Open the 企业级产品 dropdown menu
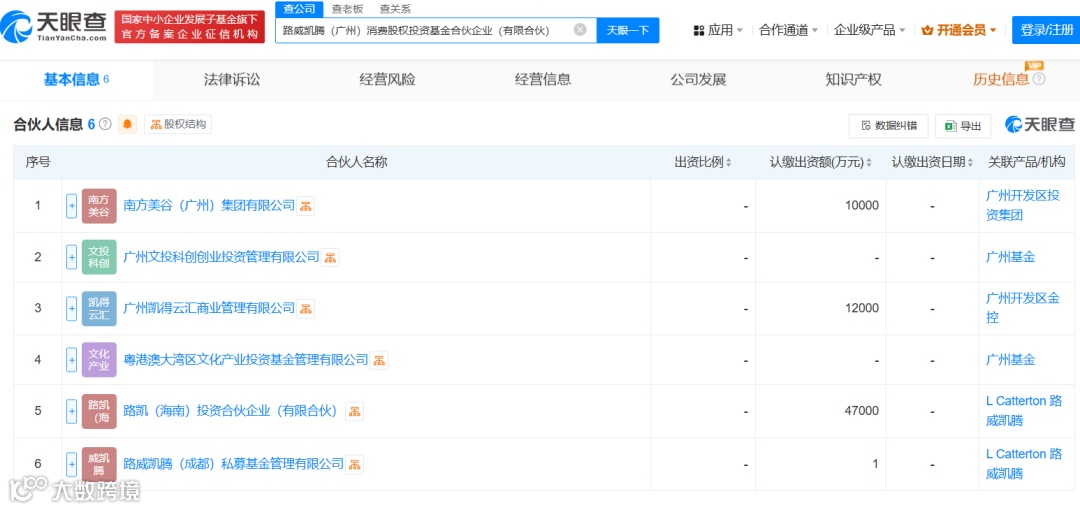Image resolution: width=1080 pixels, height=510 pixels. tap(869, 30)
